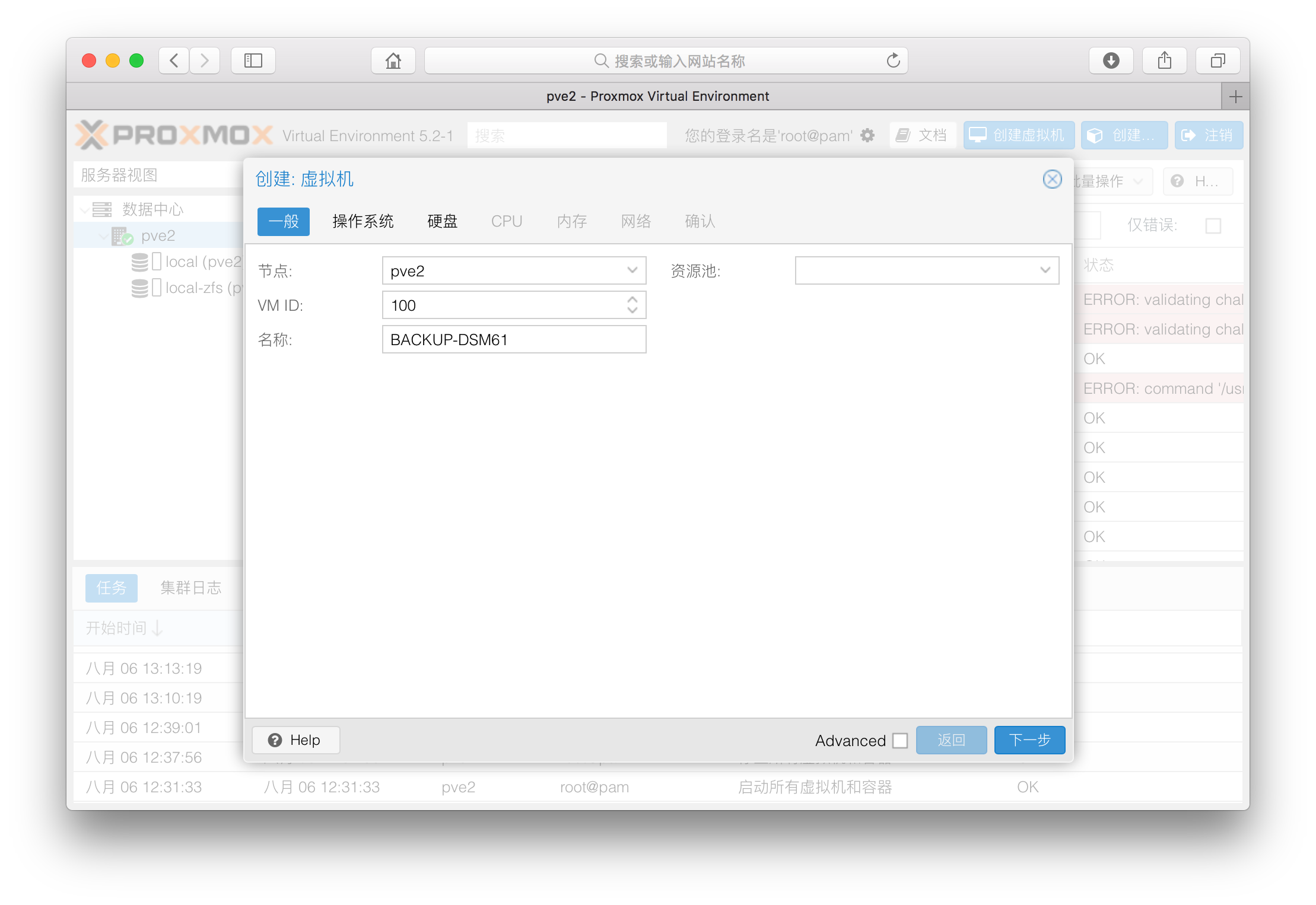Select pve2 in the server tree
This screenshot has height=905, width=1316.
point(158,236)
